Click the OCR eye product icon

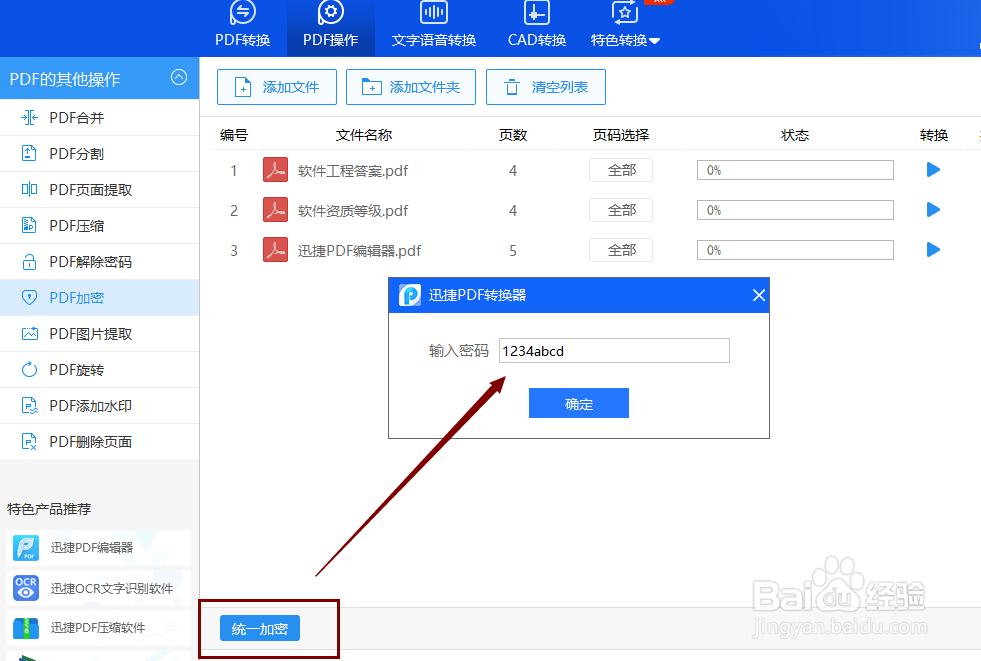[x=26, y=588]
